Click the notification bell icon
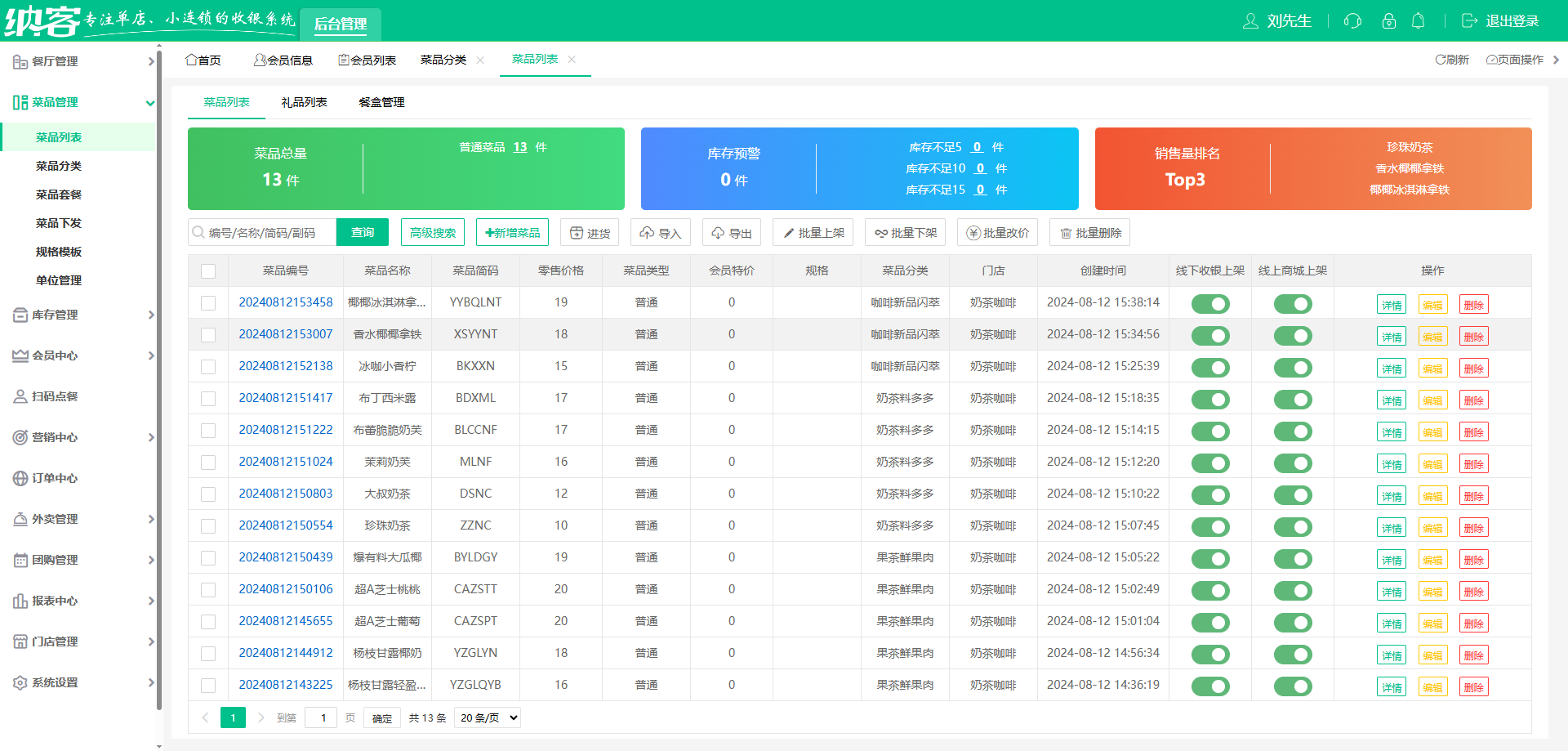 tap(1418, 20)
